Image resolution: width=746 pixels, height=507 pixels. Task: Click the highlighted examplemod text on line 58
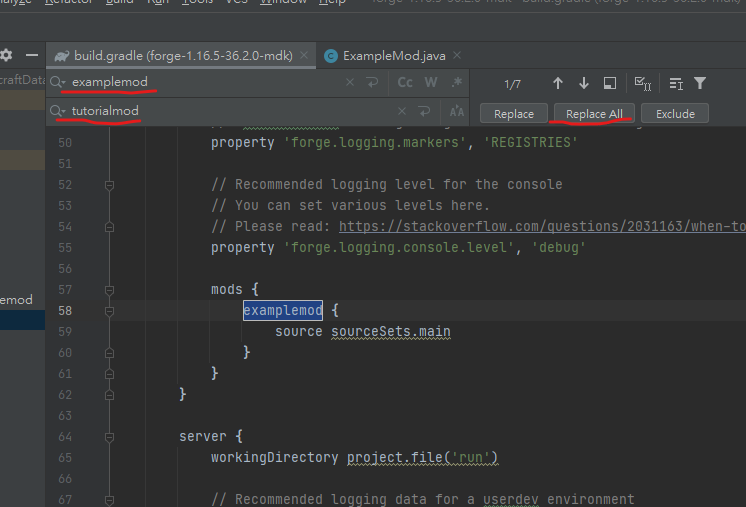click(x=283, y=311)
